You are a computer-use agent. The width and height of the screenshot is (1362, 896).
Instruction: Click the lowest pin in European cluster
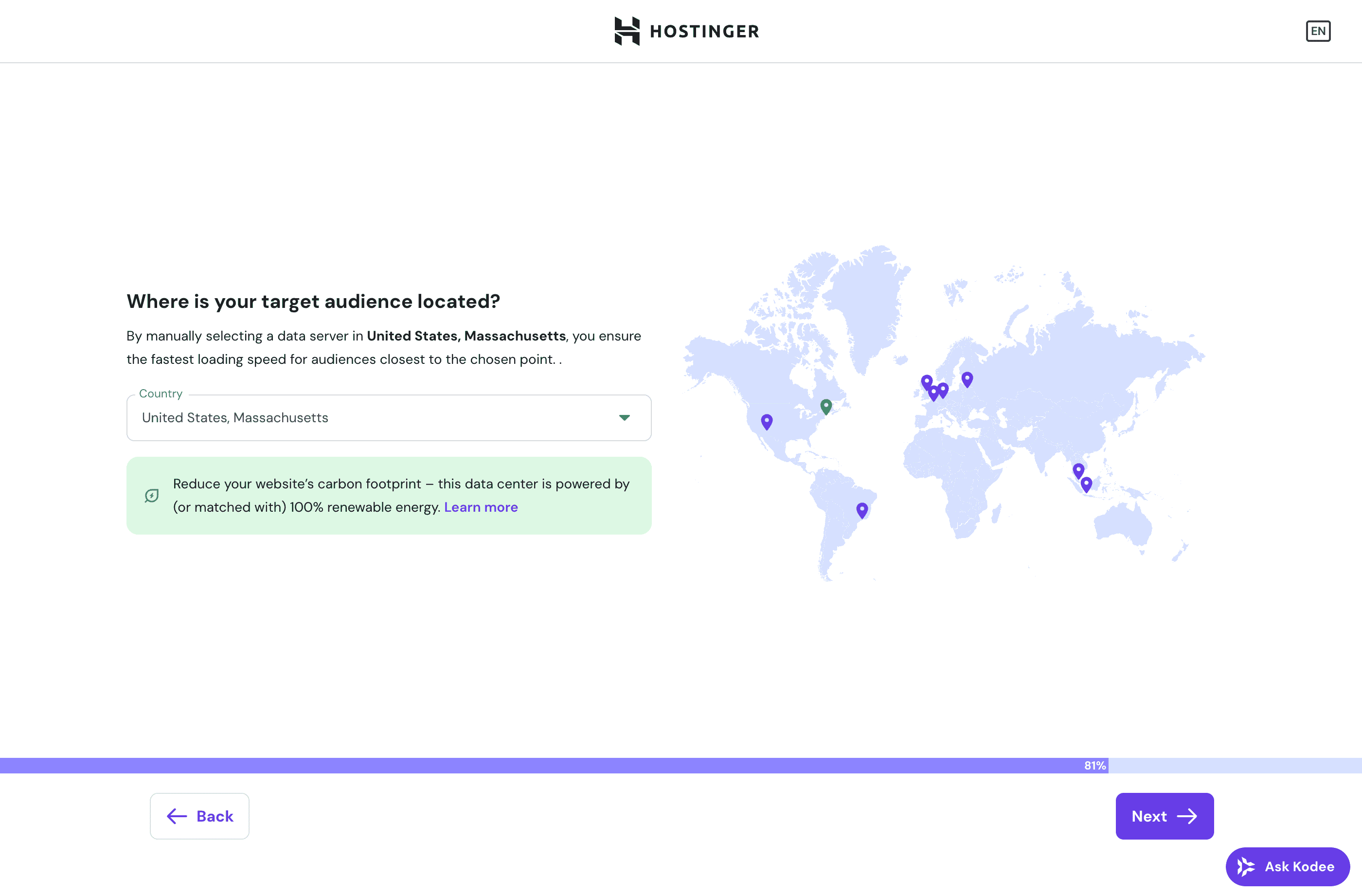(934, 393)
